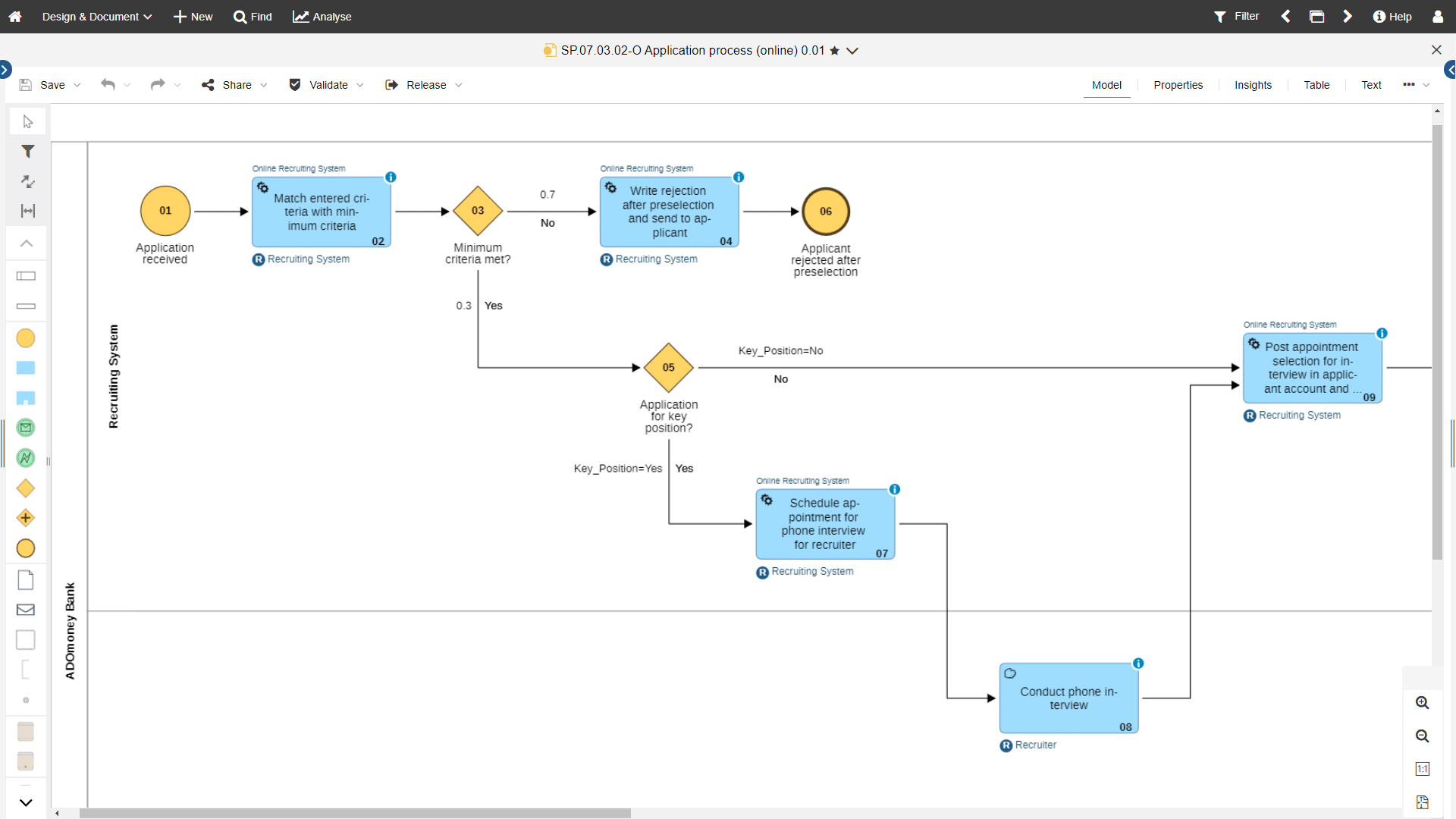The image size is (1456, 819).
Task: Click the fit-to-page zoom icon
Action: tap(1422, 802)
